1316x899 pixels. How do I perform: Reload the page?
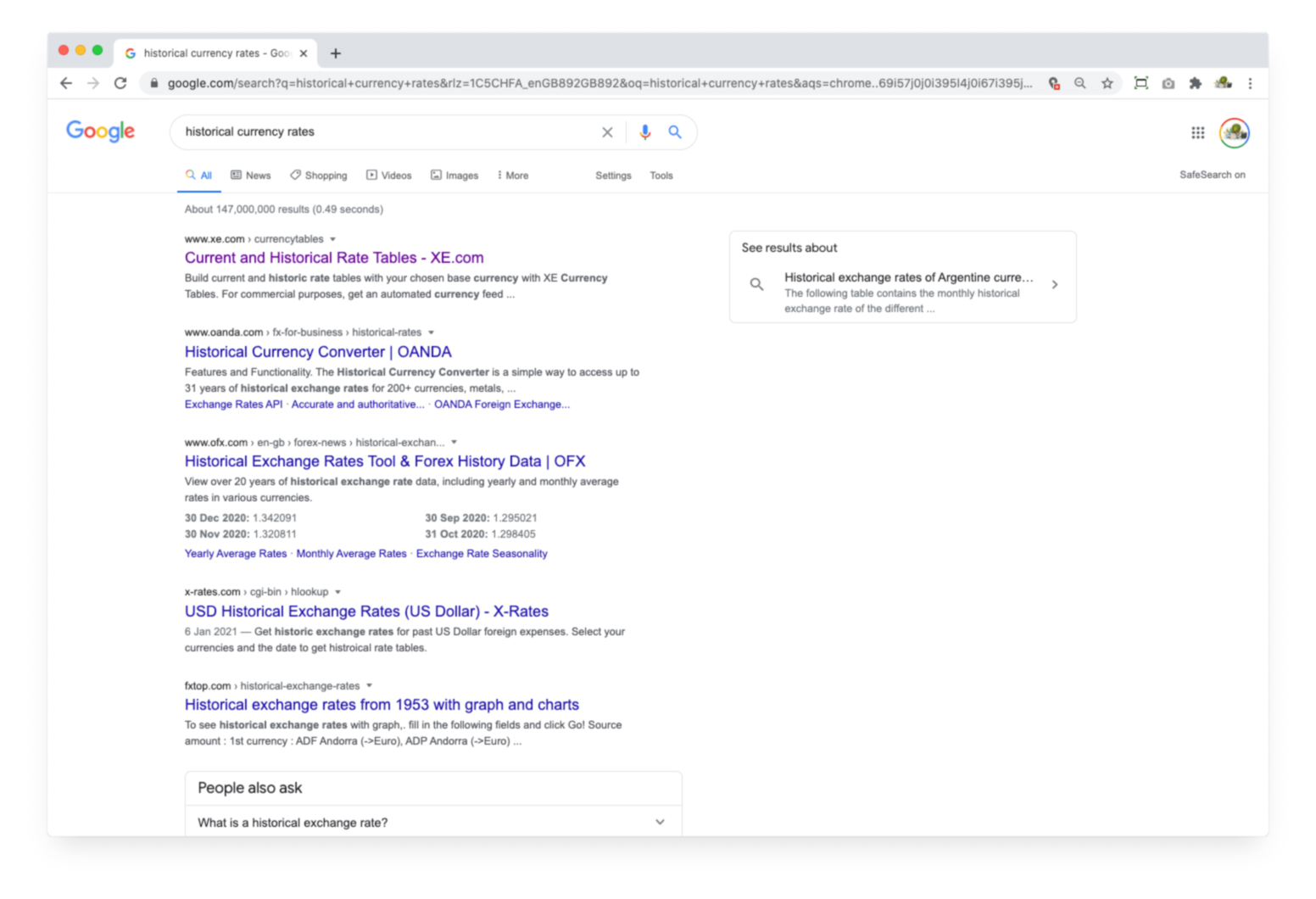click(120, 83)
